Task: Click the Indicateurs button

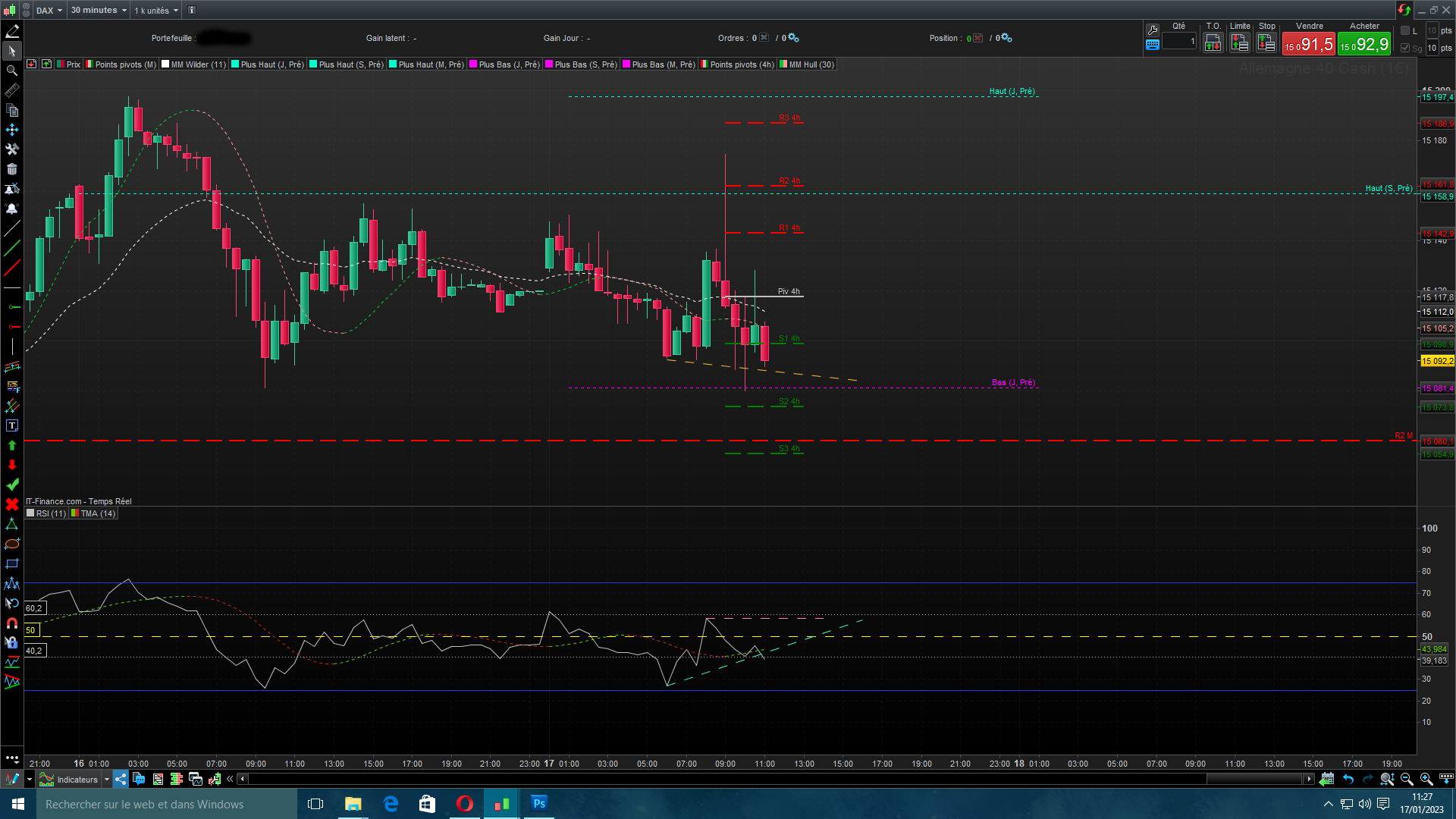Action: coord(77,780)
